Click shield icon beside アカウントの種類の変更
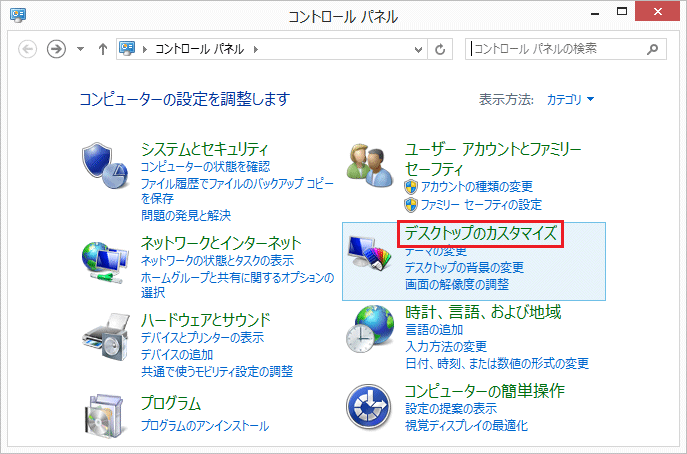687x454 pixels. [411, 187]
